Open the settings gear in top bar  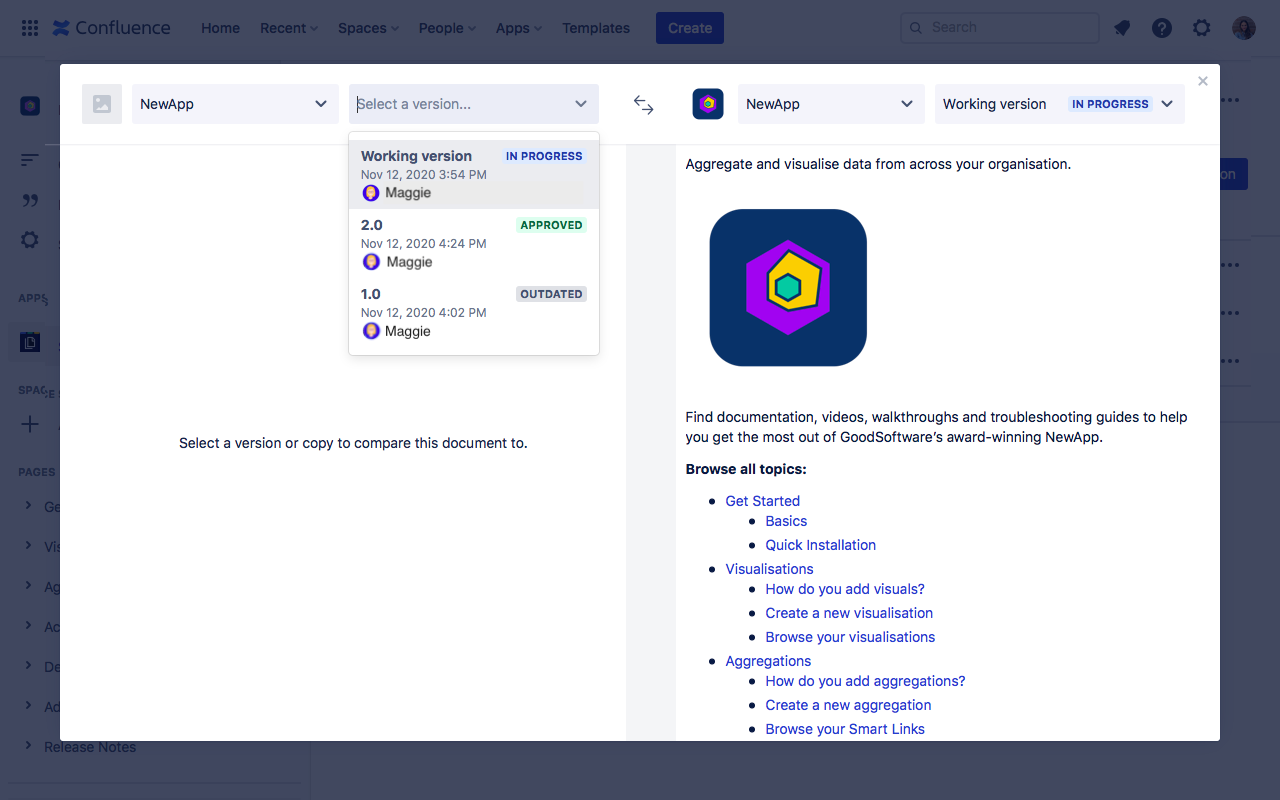(x=1201, y=28)
